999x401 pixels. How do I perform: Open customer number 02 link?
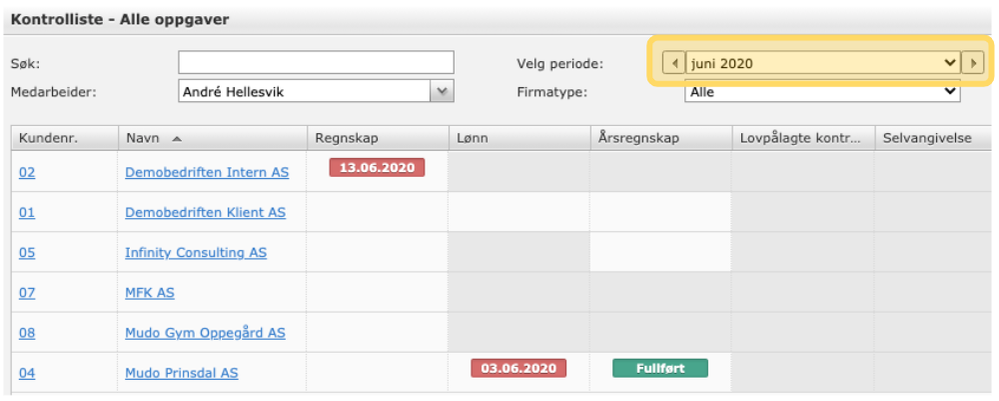(27, 172)
